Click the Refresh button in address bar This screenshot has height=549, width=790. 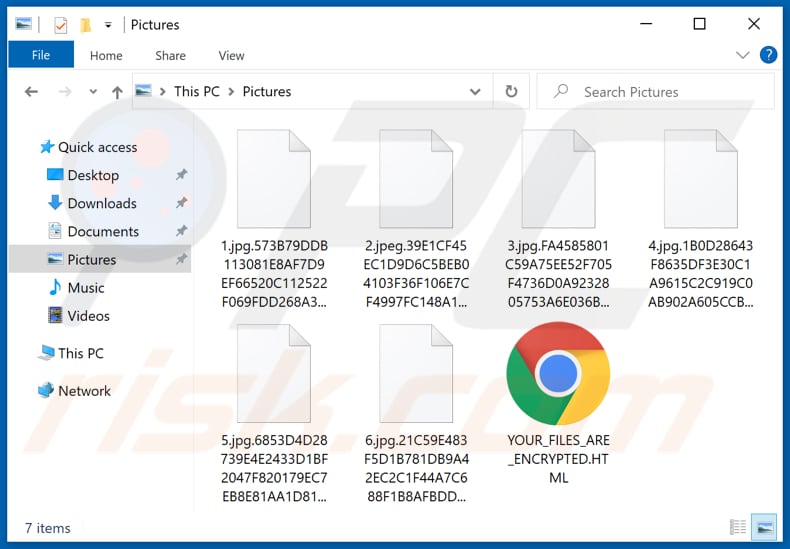(511, 91)
